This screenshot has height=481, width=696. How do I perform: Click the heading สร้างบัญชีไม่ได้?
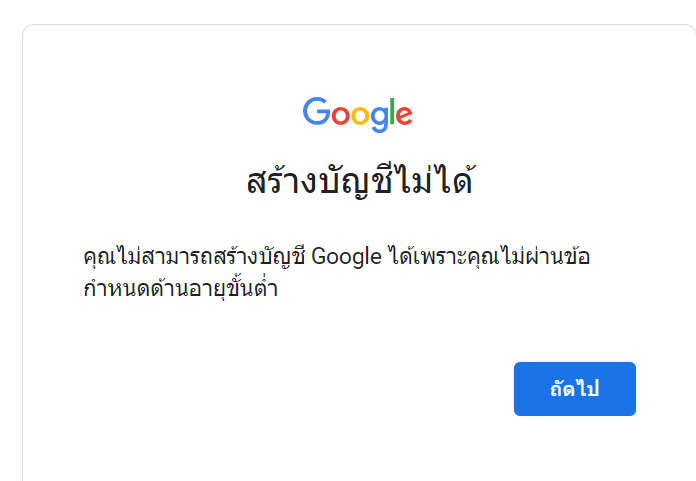[360, 180]
